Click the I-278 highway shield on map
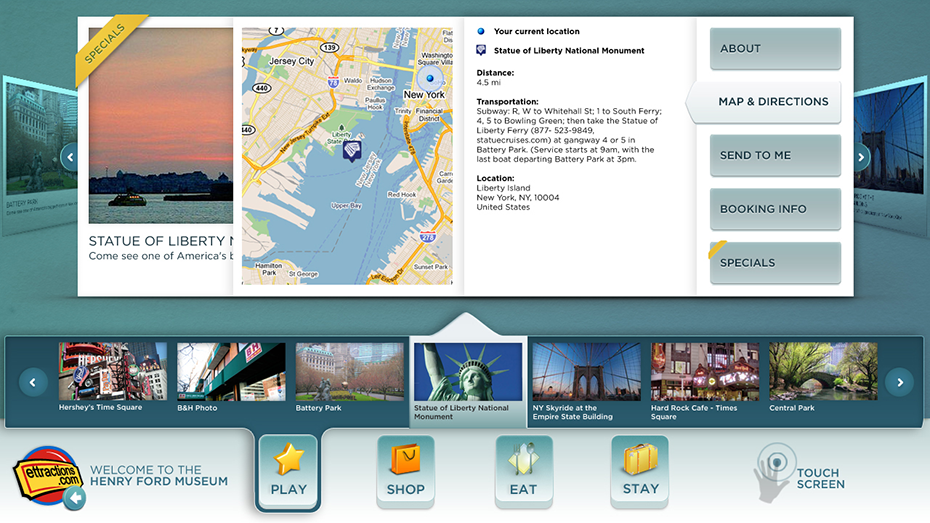Image resolution: width=930 pixels, height=523 pixels. (428, 237)
